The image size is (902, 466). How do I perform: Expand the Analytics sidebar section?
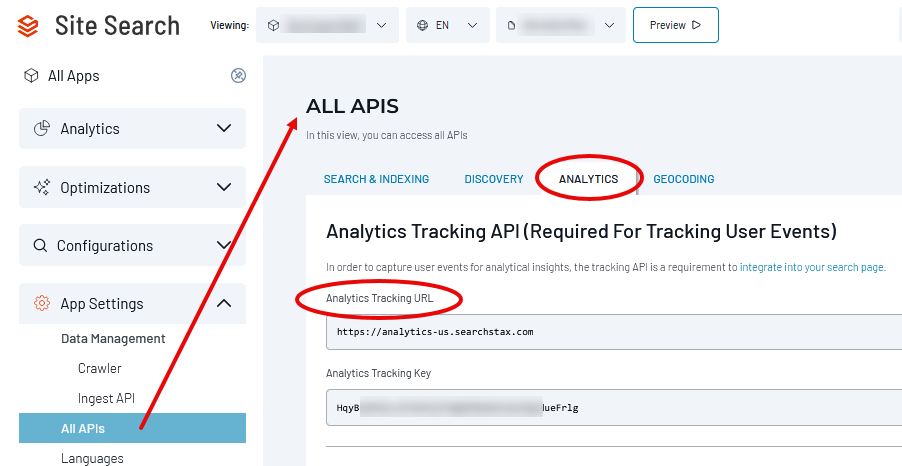click(132, 128)
